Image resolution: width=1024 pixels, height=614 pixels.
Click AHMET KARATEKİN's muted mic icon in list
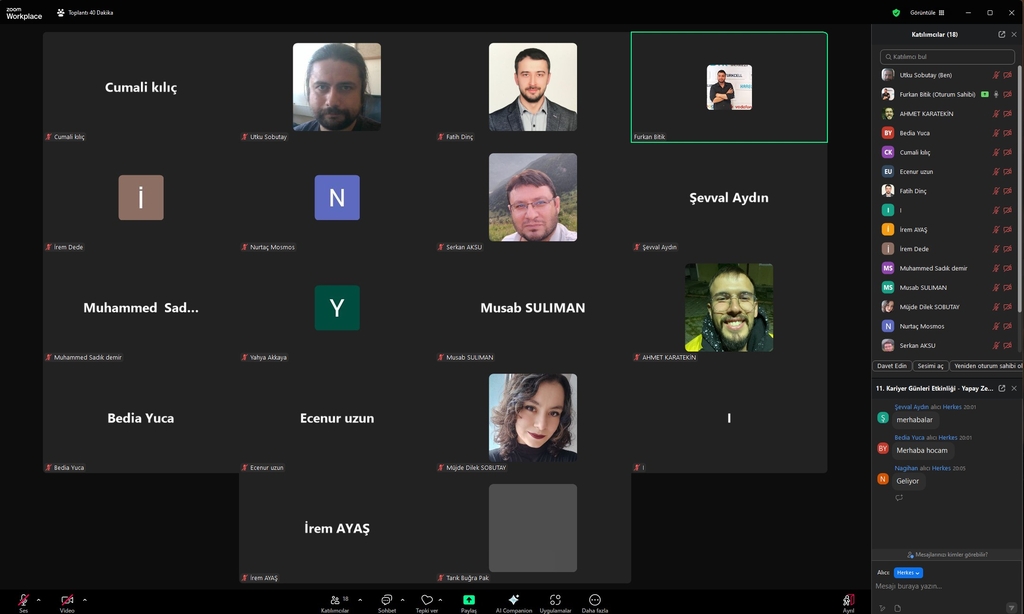click(x=996, y=114)
